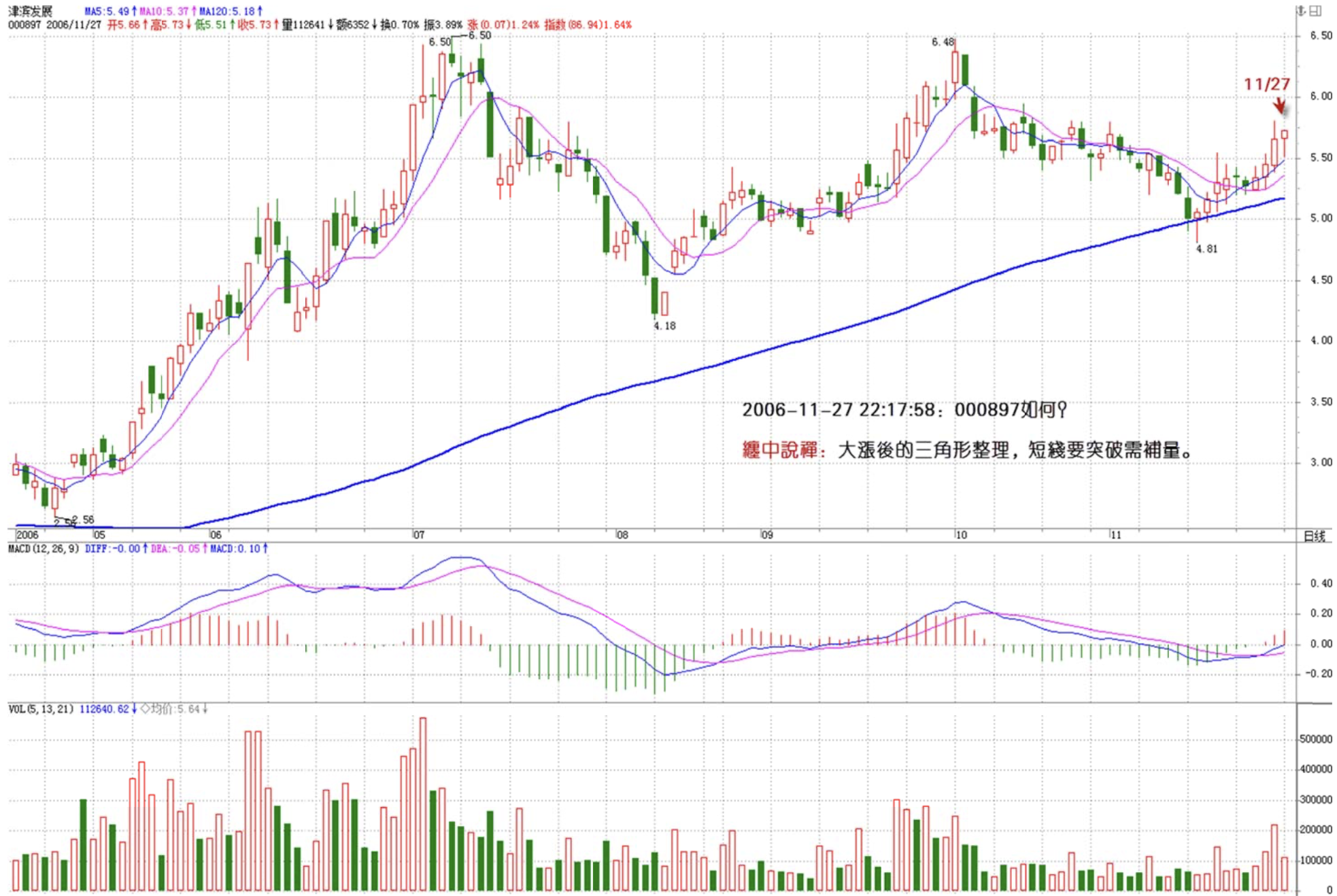Select the 津滨发展 stock name

[30, 11]
